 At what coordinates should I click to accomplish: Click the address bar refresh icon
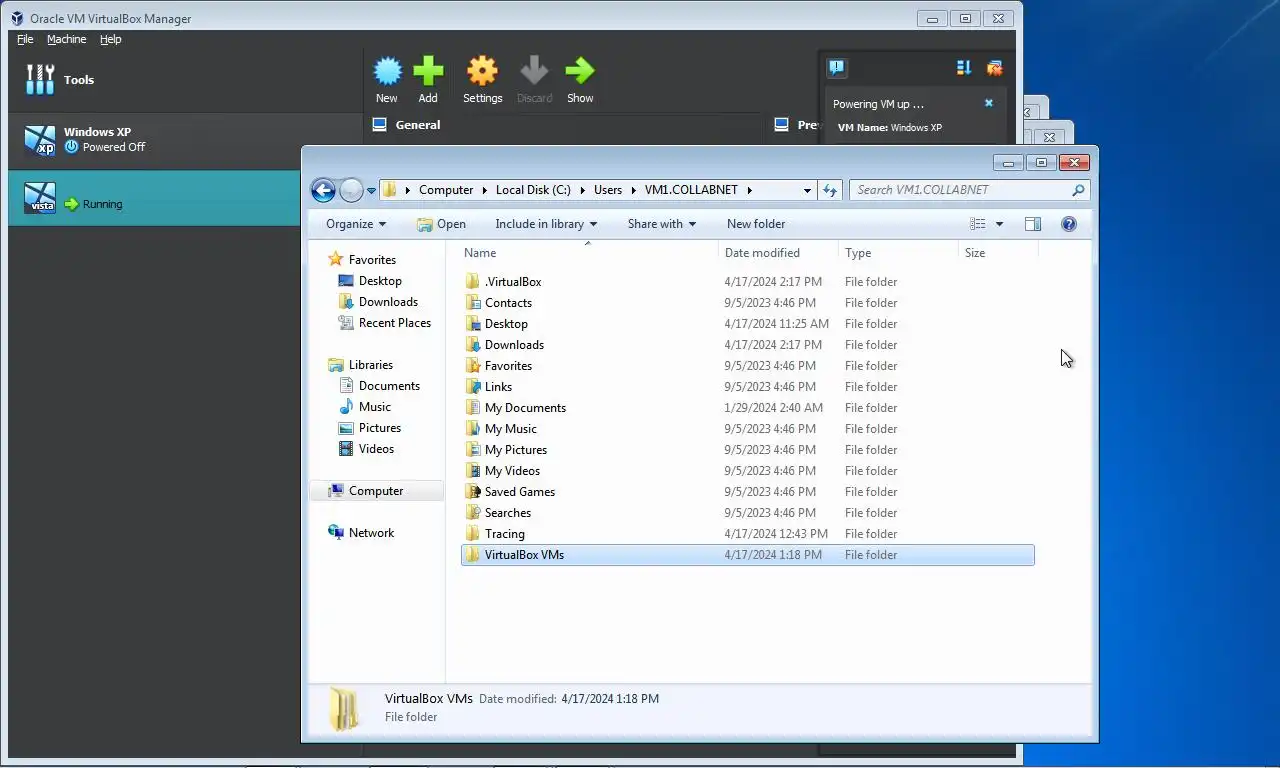tap(830, 190)
